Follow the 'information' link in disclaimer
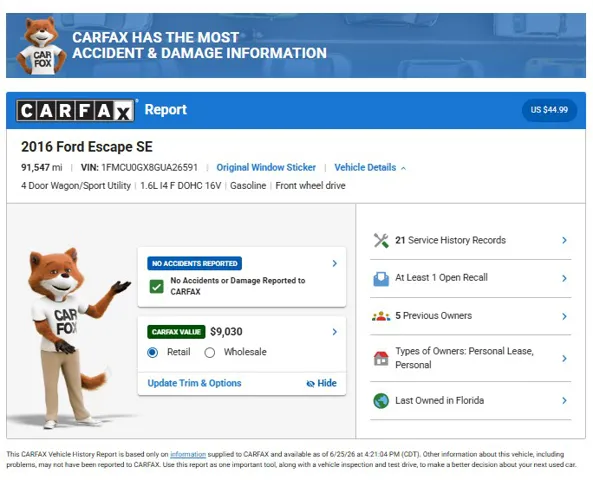Screen dimensions: 593x480 188,454
